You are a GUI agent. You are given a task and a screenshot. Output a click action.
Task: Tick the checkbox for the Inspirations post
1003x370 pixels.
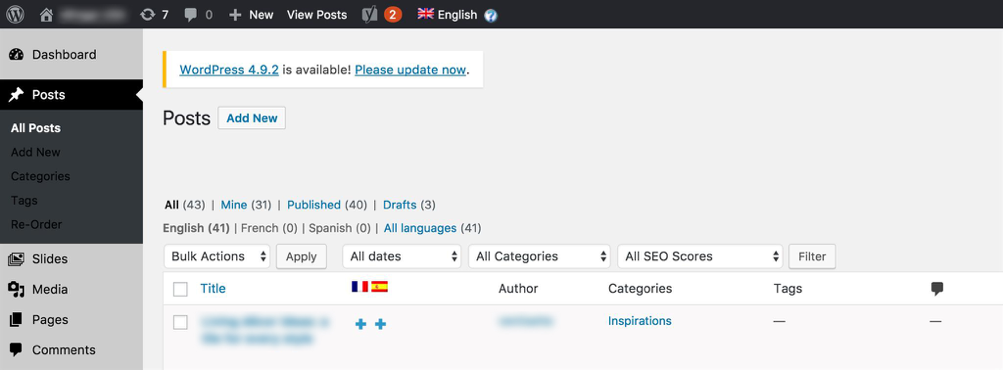click(x=180, y=322)
